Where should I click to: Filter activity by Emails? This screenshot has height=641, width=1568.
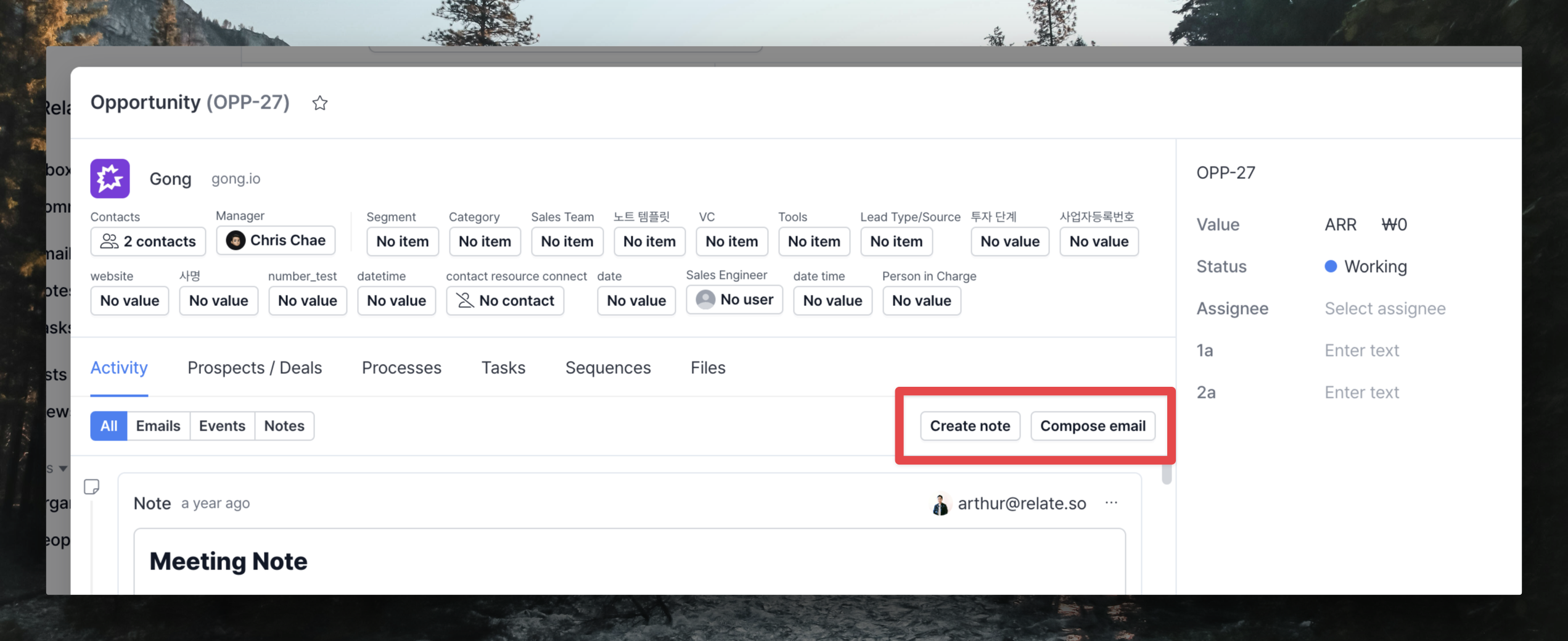coord(158,426)
